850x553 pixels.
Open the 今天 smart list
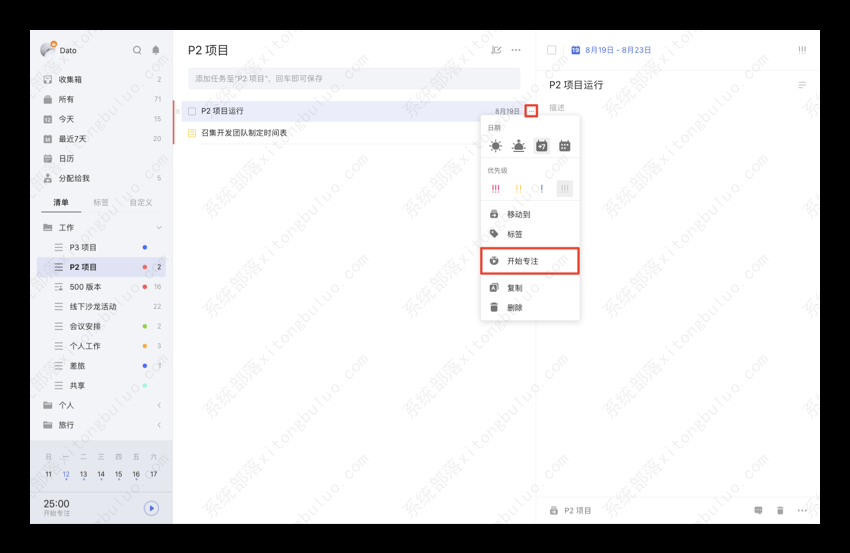pyautogui.click(x=102, y=119)
